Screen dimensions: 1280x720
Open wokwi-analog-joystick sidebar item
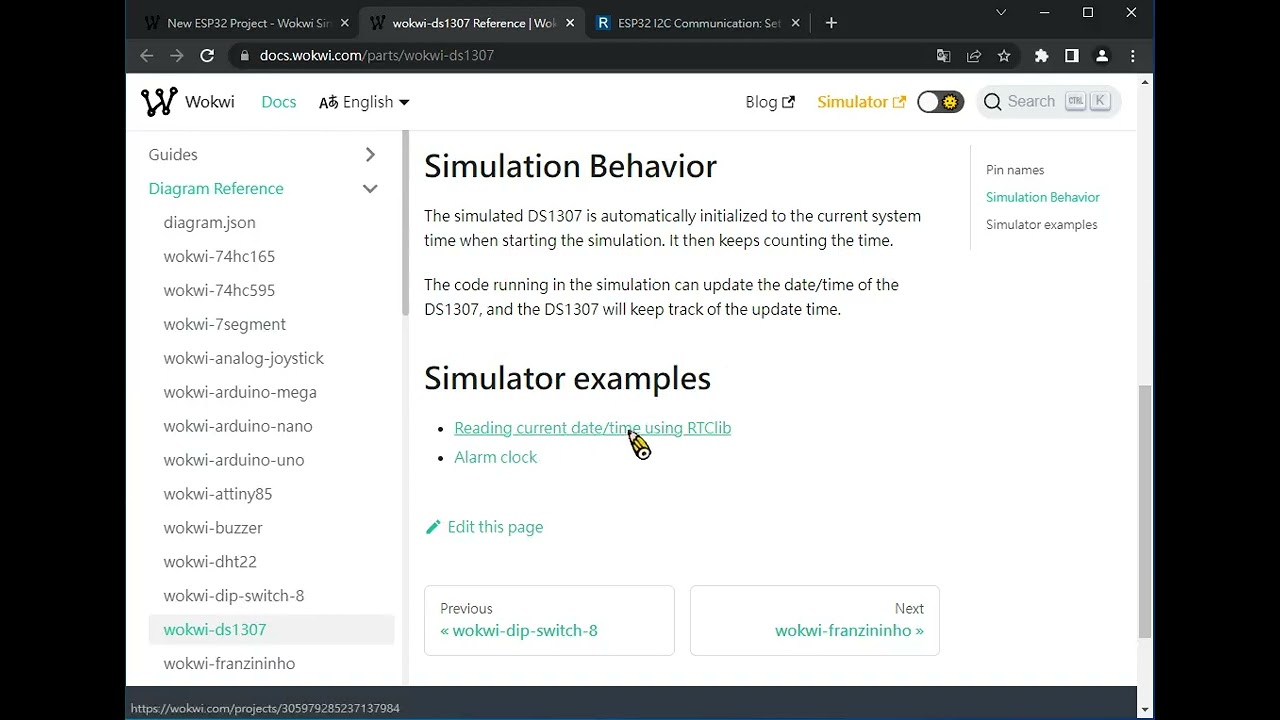[271, 359]
